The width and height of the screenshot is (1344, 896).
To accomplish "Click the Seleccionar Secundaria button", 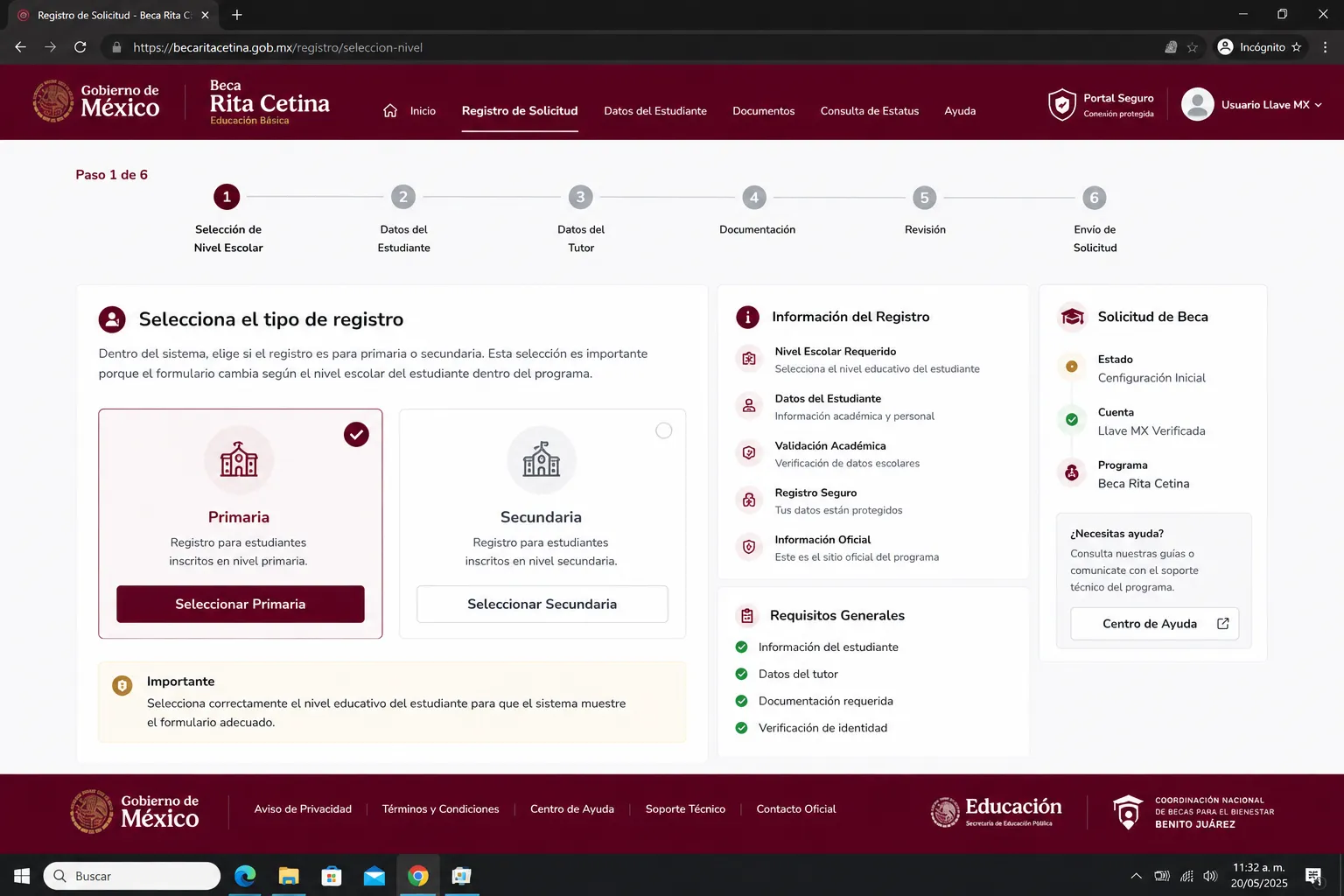I will pos(542,604).
